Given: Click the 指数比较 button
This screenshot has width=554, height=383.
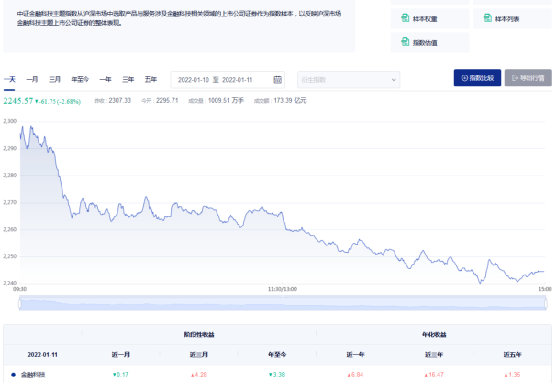Looking at the screenshot, I should pyautogui.click(x=477, y=78).
